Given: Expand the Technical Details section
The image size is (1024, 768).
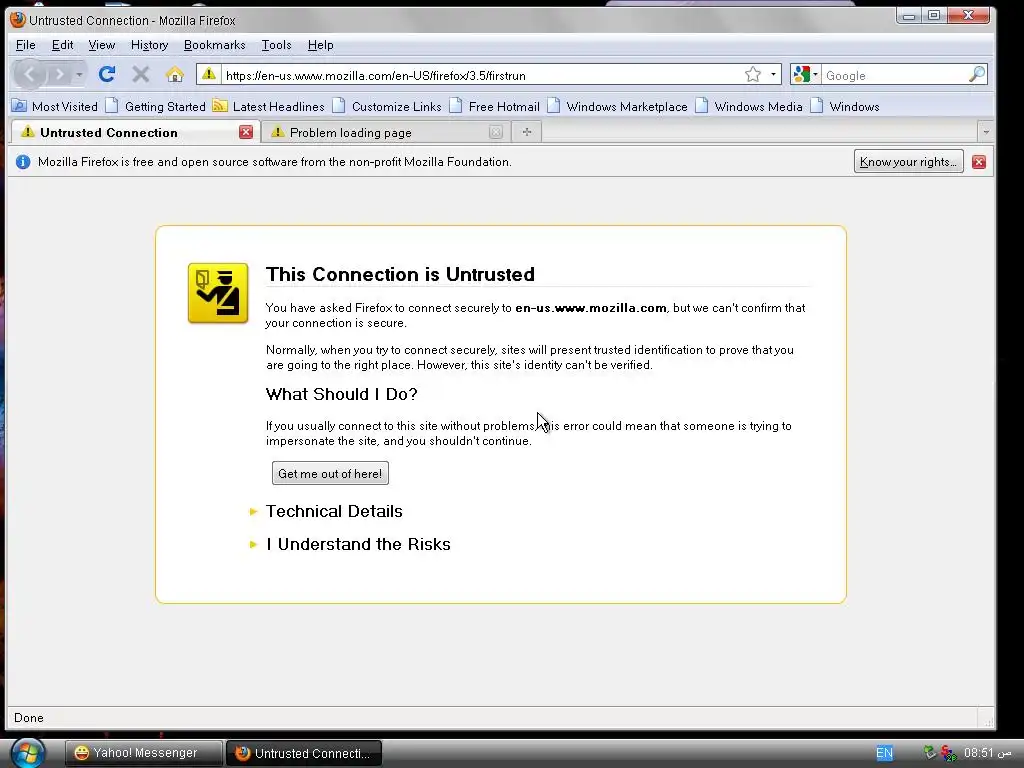Looking at the screenshot, I should [x=334, y=511].
